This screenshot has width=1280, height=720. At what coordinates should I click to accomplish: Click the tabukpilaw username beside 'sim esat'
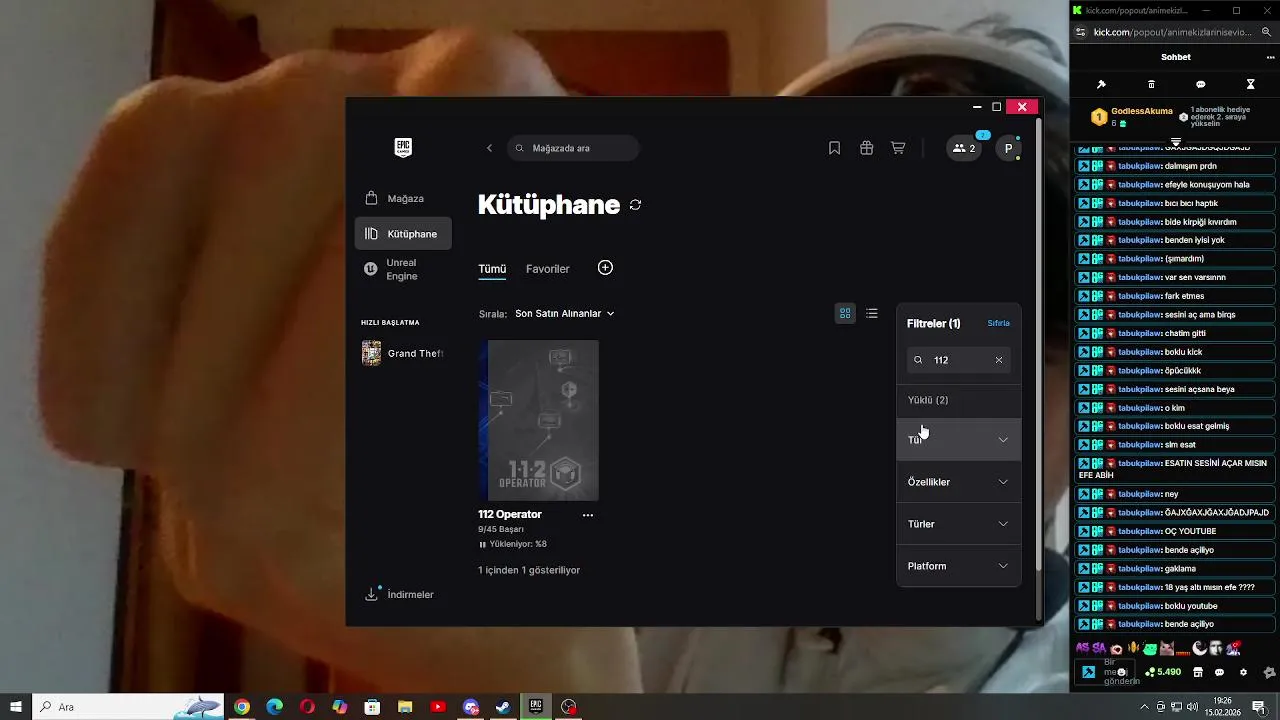click(x=1139, y=444)
